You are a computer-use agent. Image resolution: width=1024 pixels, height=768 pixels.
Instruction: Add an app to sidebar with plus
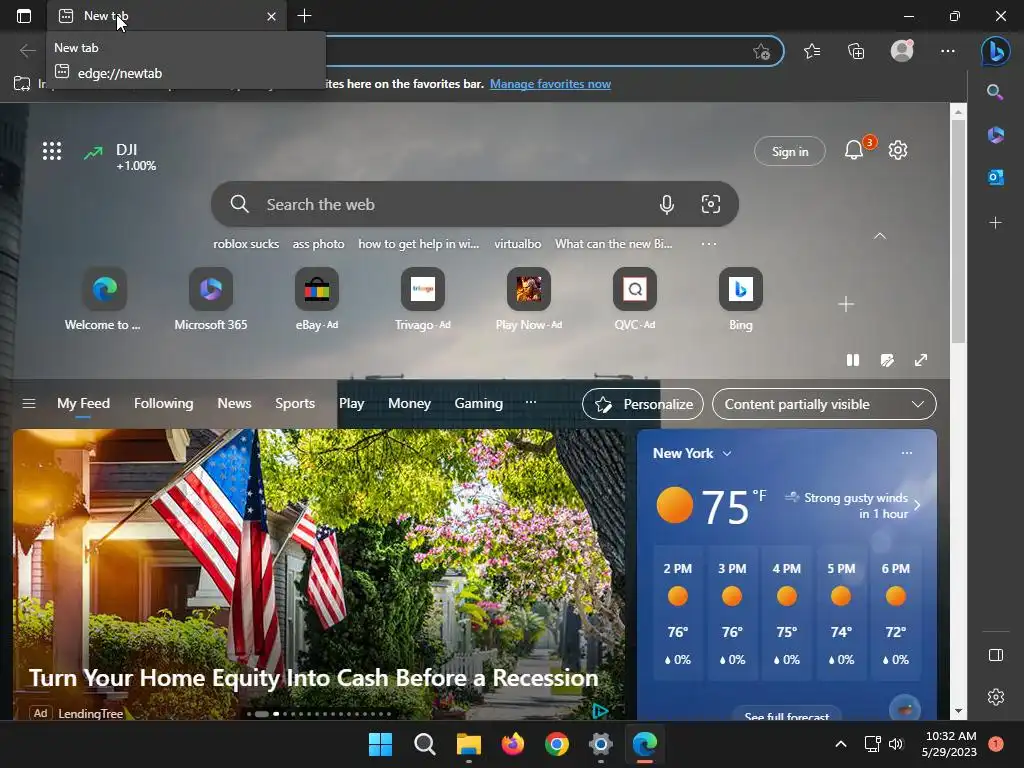pos(995,223)
